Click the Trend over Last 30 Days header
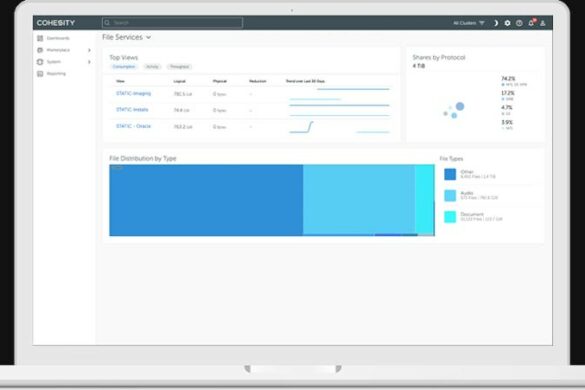This screenshot has height=390, width=585. (x=305, y=81)
